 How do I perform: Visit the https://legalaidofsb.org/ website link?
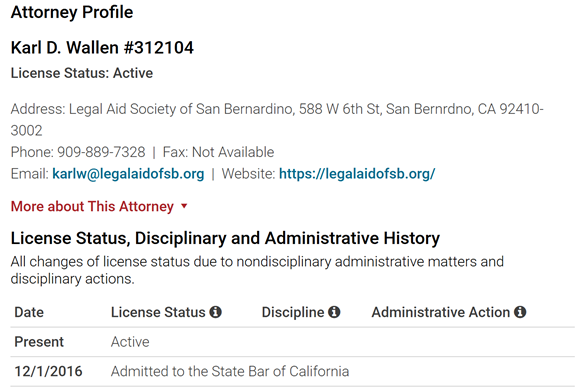[x=357, y=174]
